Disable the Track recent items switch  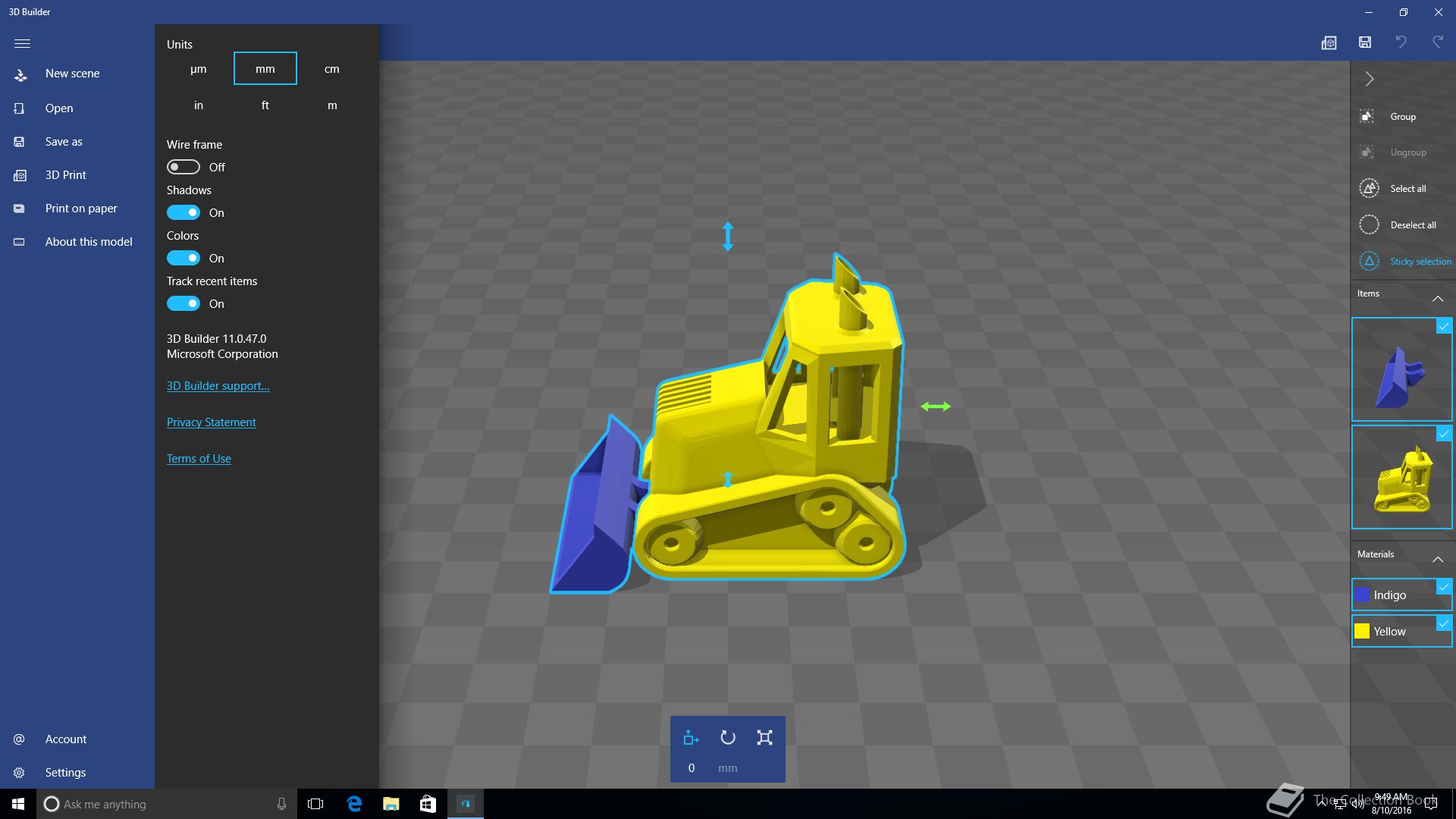184,303
